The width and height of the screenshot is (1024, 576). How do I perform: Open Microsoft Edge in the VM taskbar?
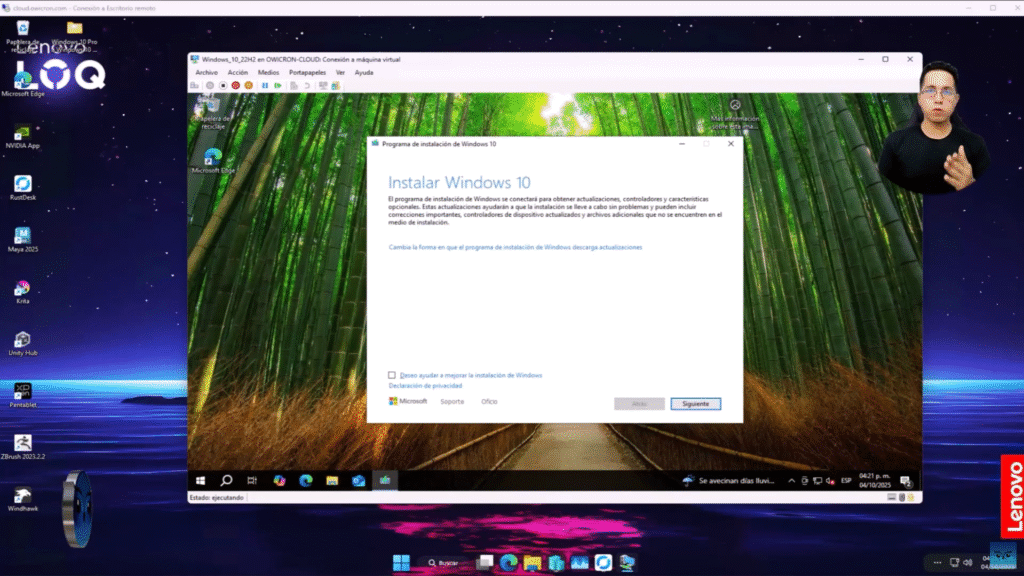coord(306,481)
